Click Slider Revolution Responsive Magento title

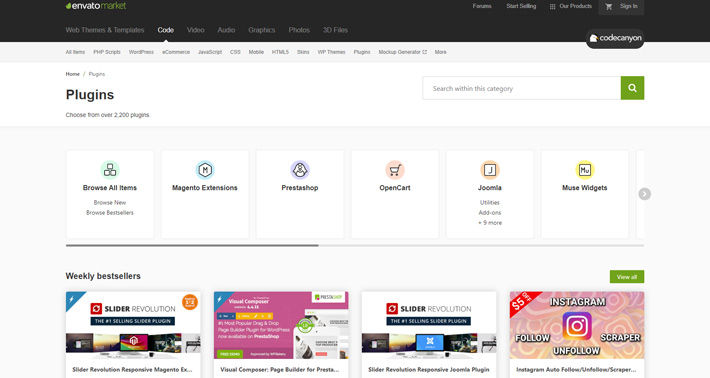pos(132,369)
